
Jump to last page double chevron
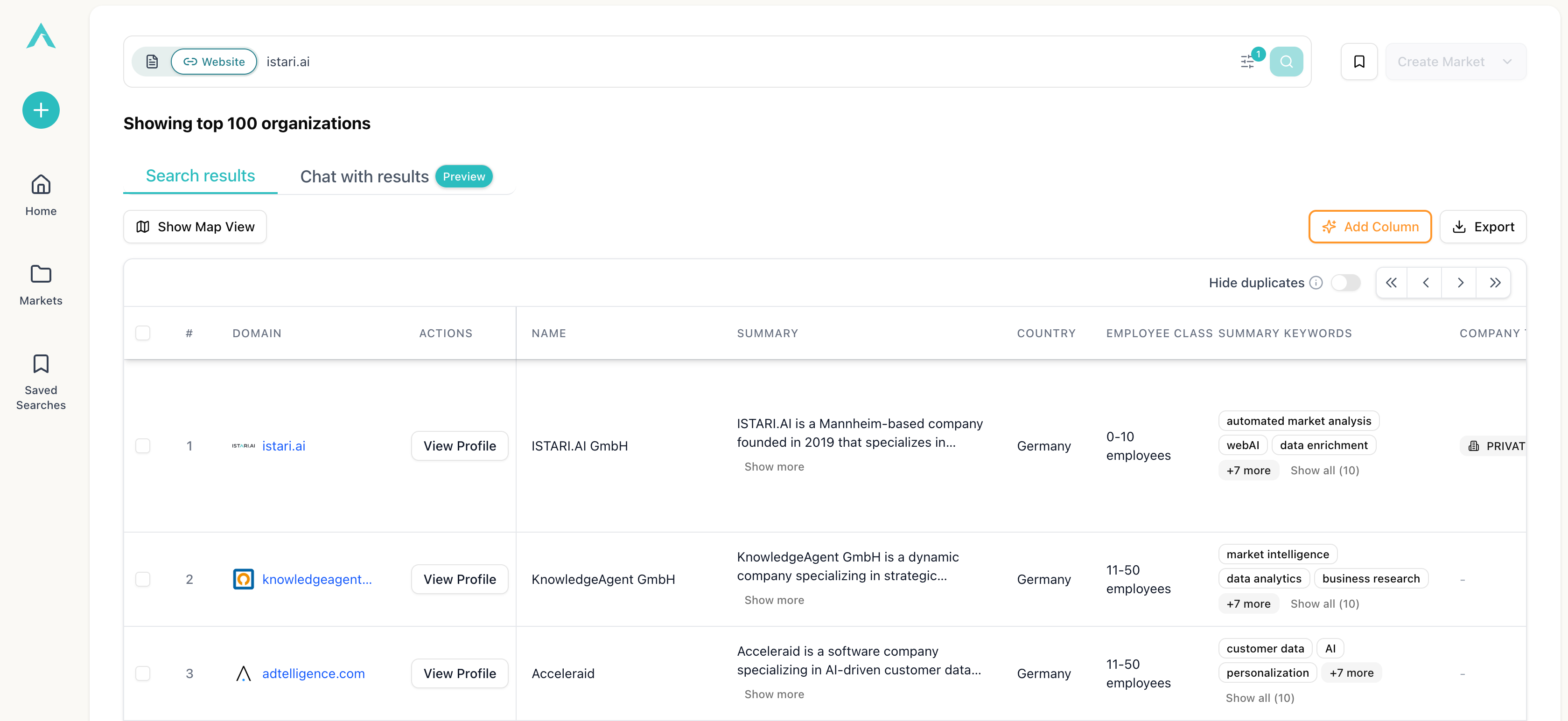tap(1495, 283)
